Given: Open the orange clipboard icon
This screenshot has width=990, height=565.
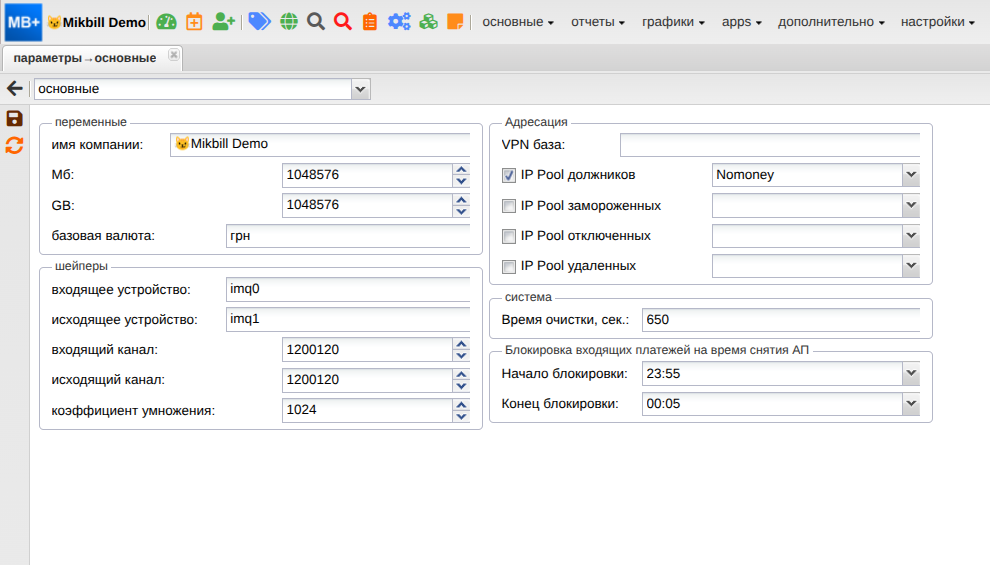Looking at the screenshot, I should [x=370, y=22].
